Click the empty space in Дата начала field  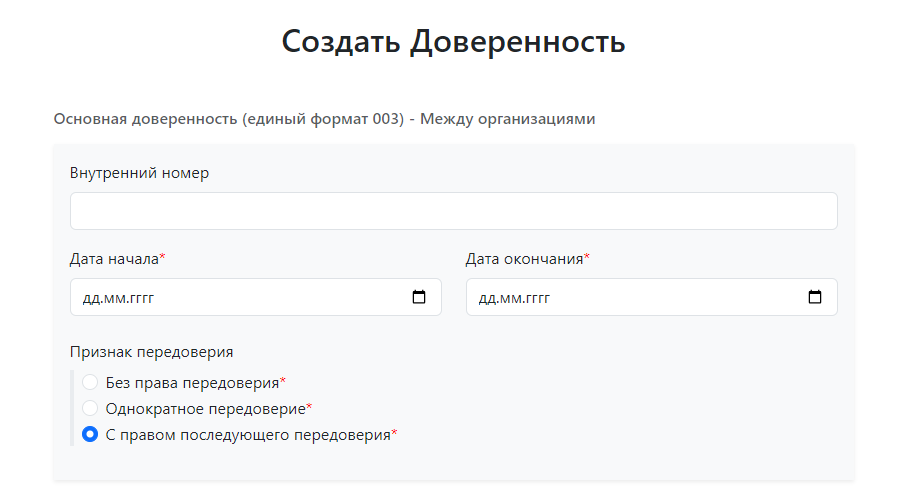point(280,297)
